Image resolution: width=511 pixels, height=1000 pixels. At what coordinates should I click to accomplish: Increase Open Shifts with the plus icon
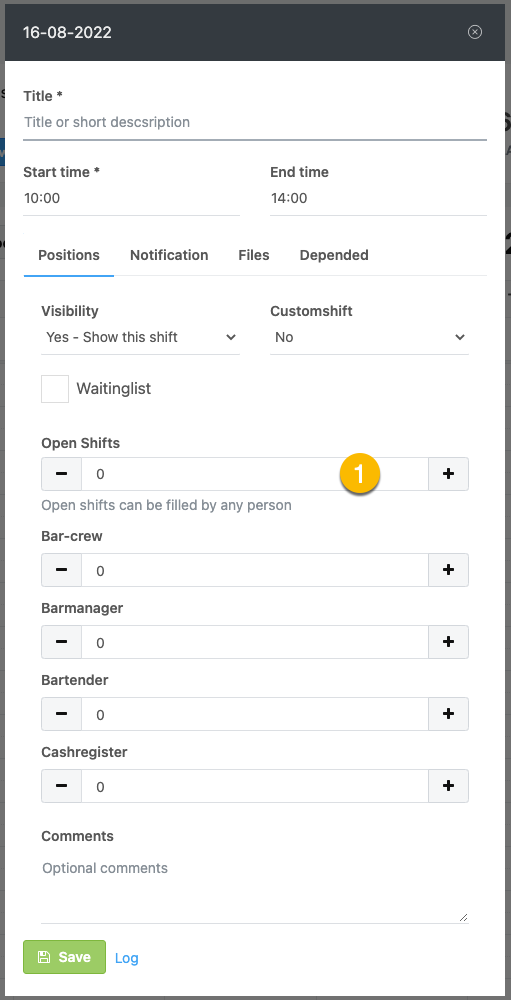[x=448, y=474]
